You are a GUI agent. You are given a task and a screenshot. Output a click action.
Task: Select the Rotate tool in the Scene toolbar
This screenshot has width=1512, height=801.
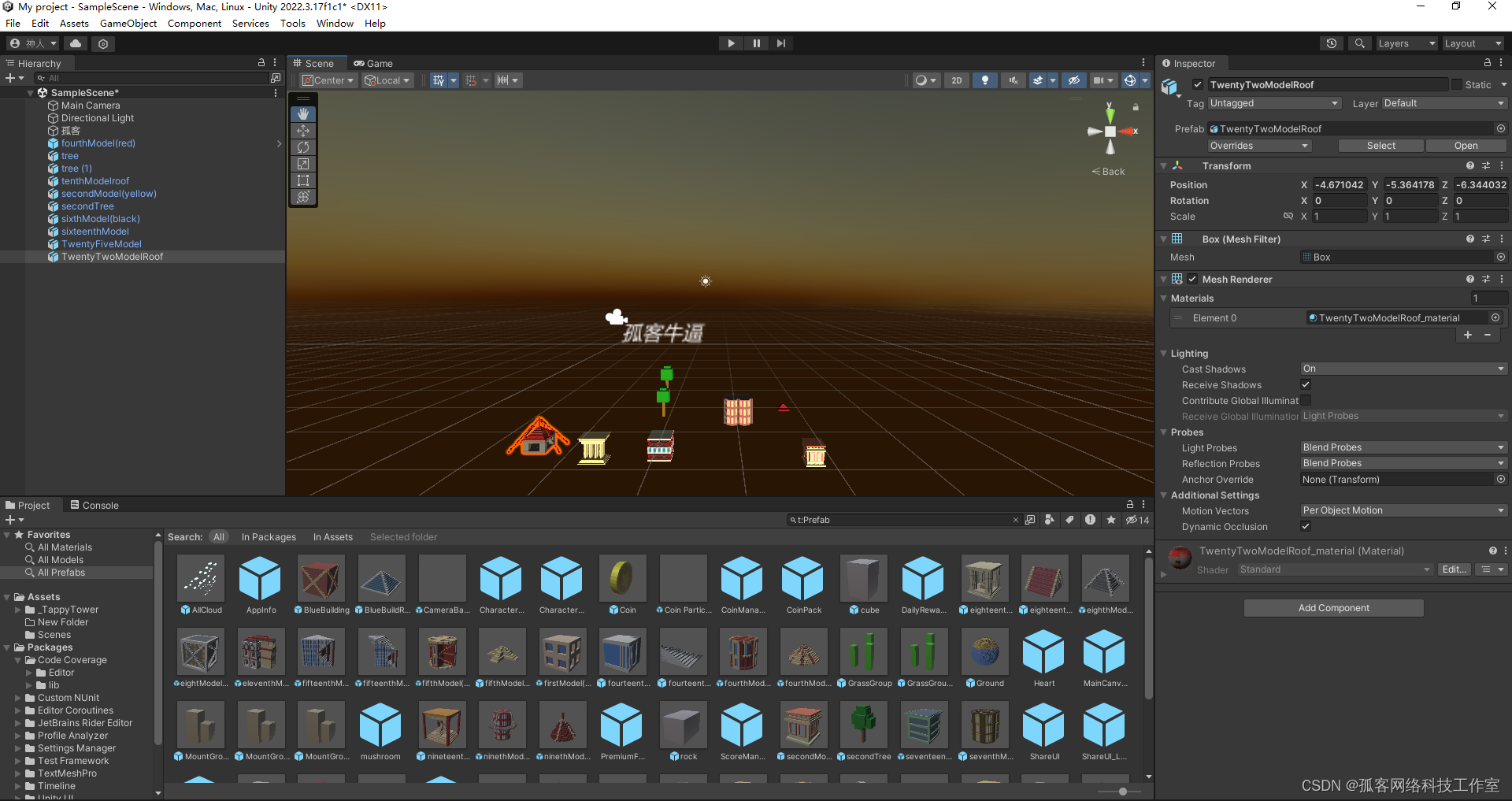coord(303,147)
